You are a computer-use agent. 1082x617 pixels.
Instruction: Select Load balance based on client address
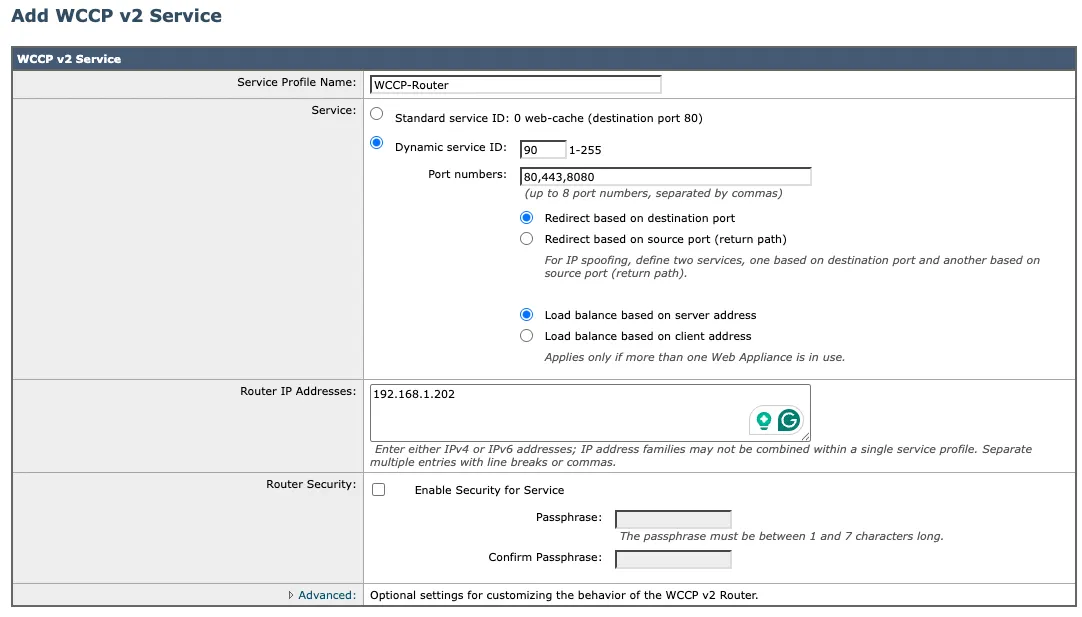pyautogui.click(x=527, y=336)
